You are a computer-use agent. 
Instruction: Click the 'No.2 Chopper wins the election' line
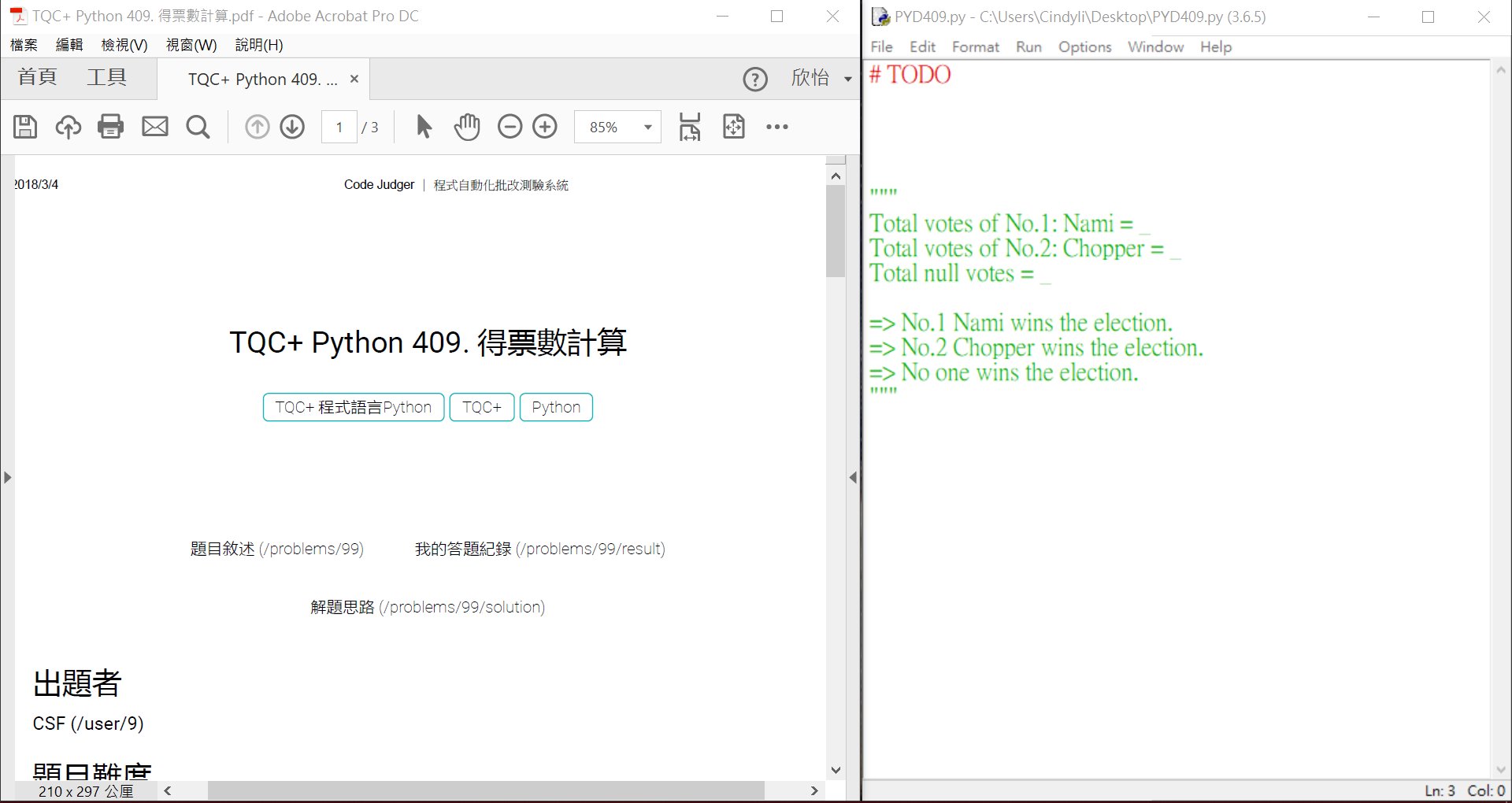(1036, 347)
